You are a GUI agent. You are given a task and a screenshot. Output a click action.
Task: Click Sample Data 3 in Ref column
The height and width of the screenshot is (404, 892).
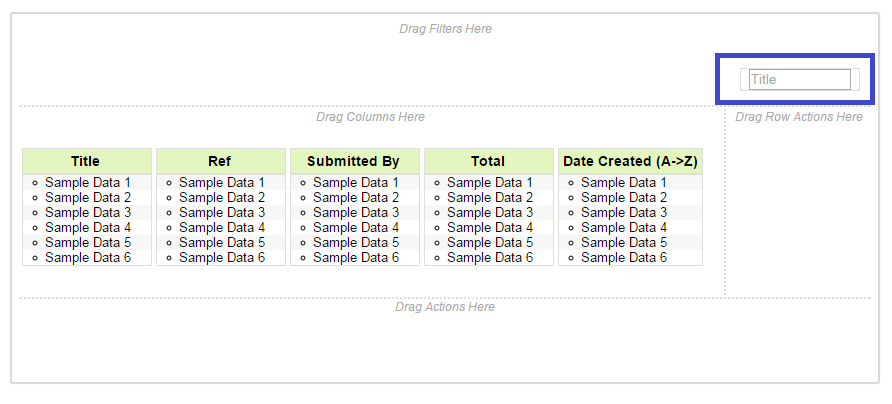(x=222, y=212)
